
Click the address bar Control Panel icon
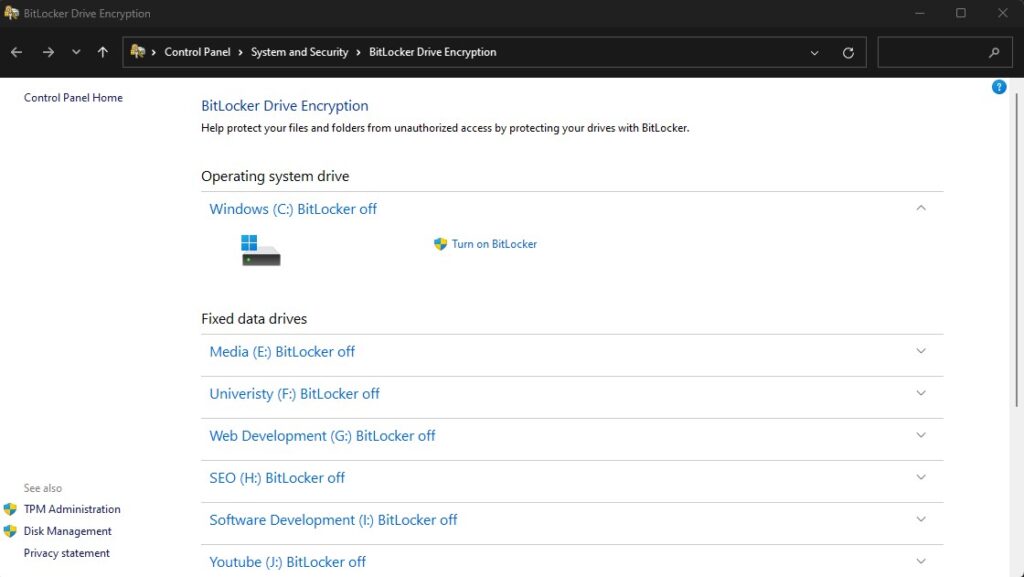point(137,52)
